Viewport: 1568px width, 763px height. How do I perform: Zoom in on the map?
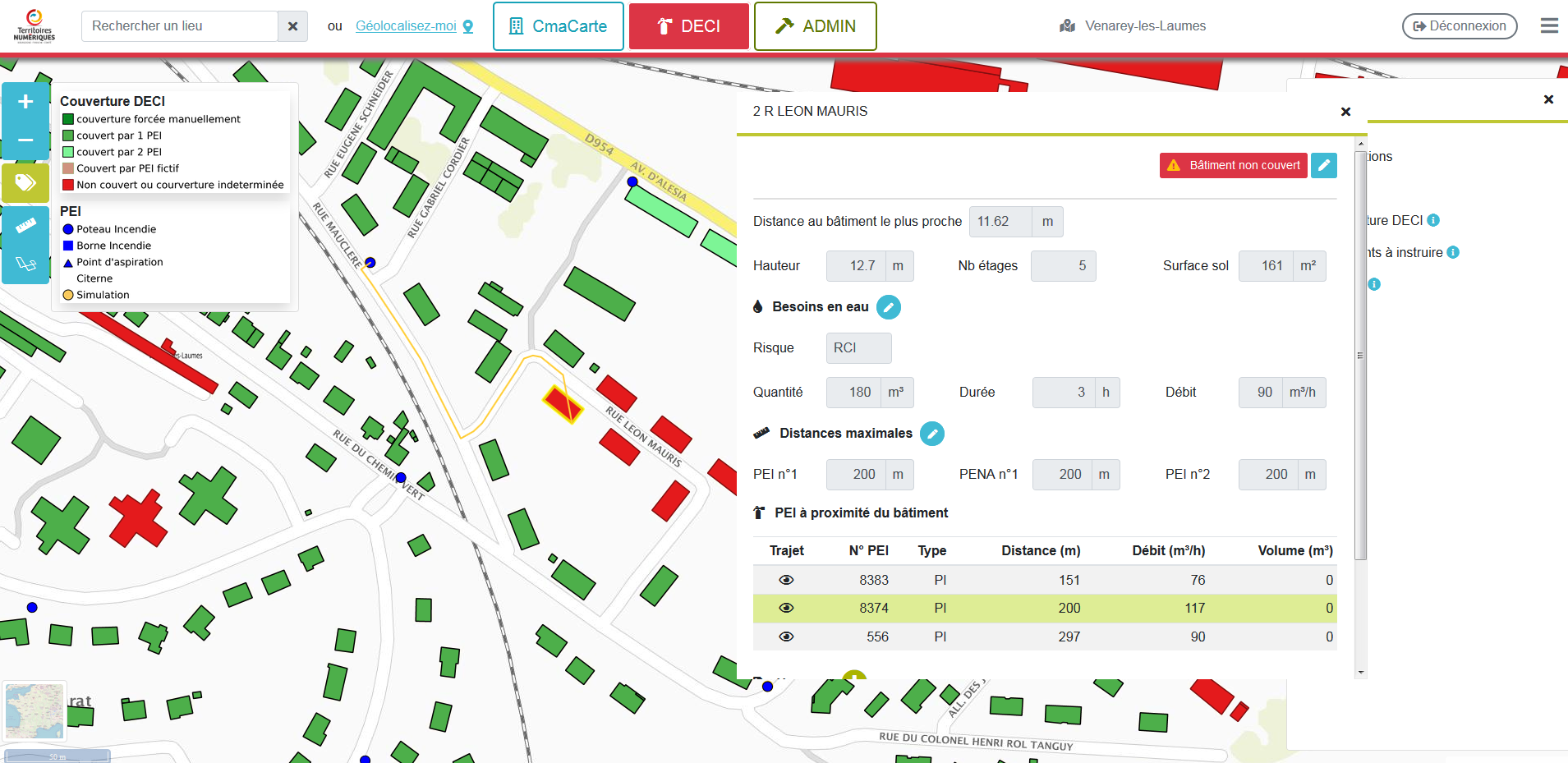point(25,102)
